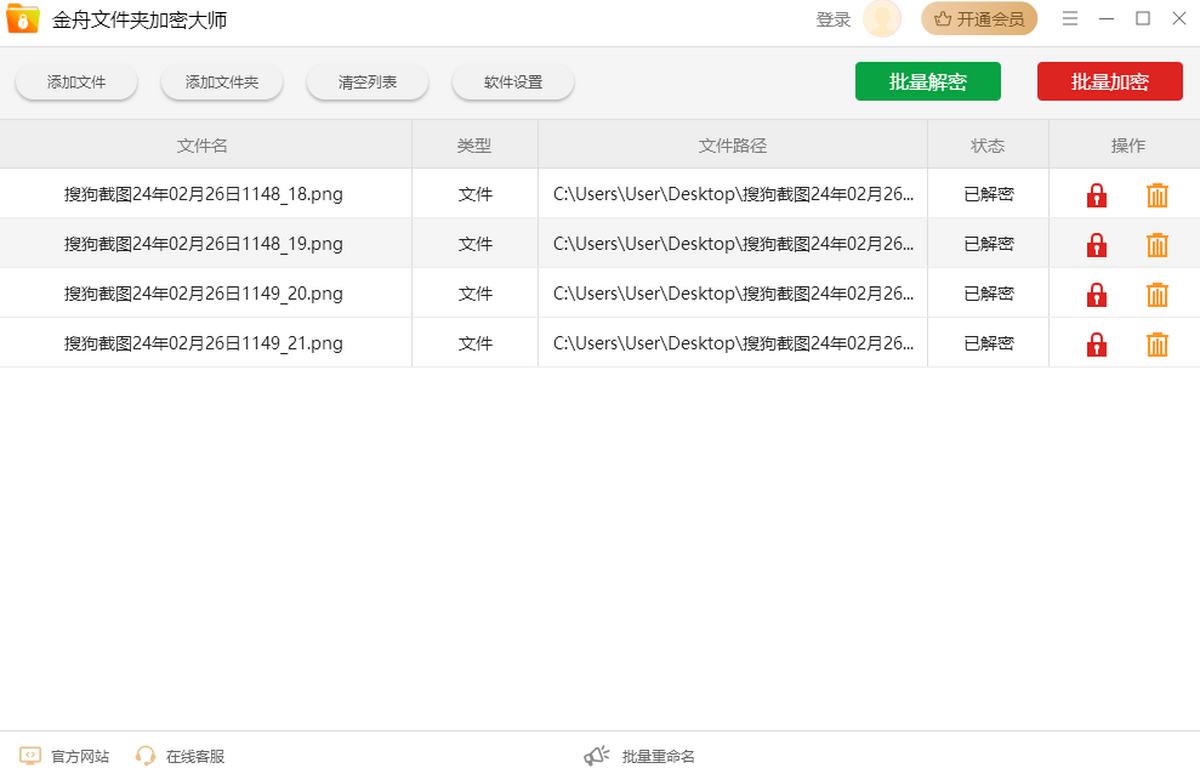1200x774 pixels.
Task: Open 在线客服 online support
Action: pos(182,756)
